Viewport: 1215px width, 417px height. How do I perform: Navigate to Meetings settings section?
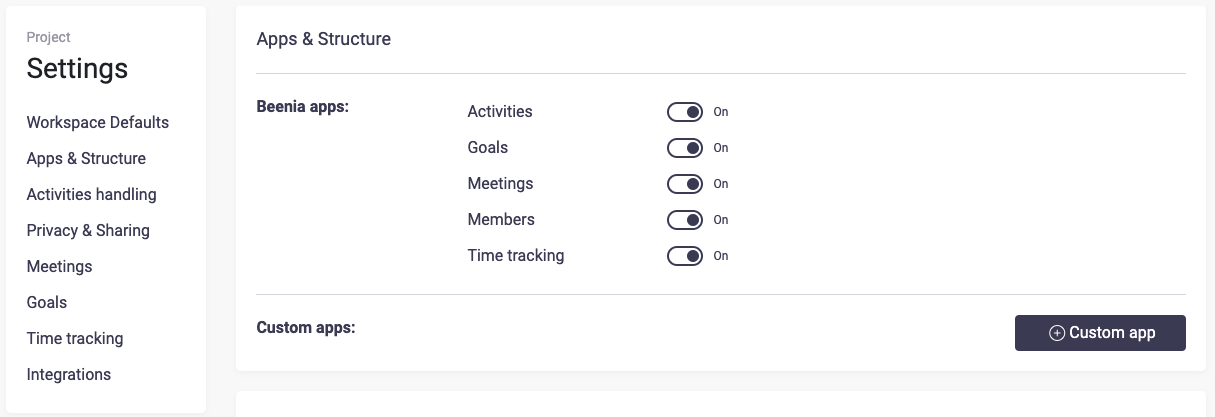pyautogui.click(x=59, y=267)
